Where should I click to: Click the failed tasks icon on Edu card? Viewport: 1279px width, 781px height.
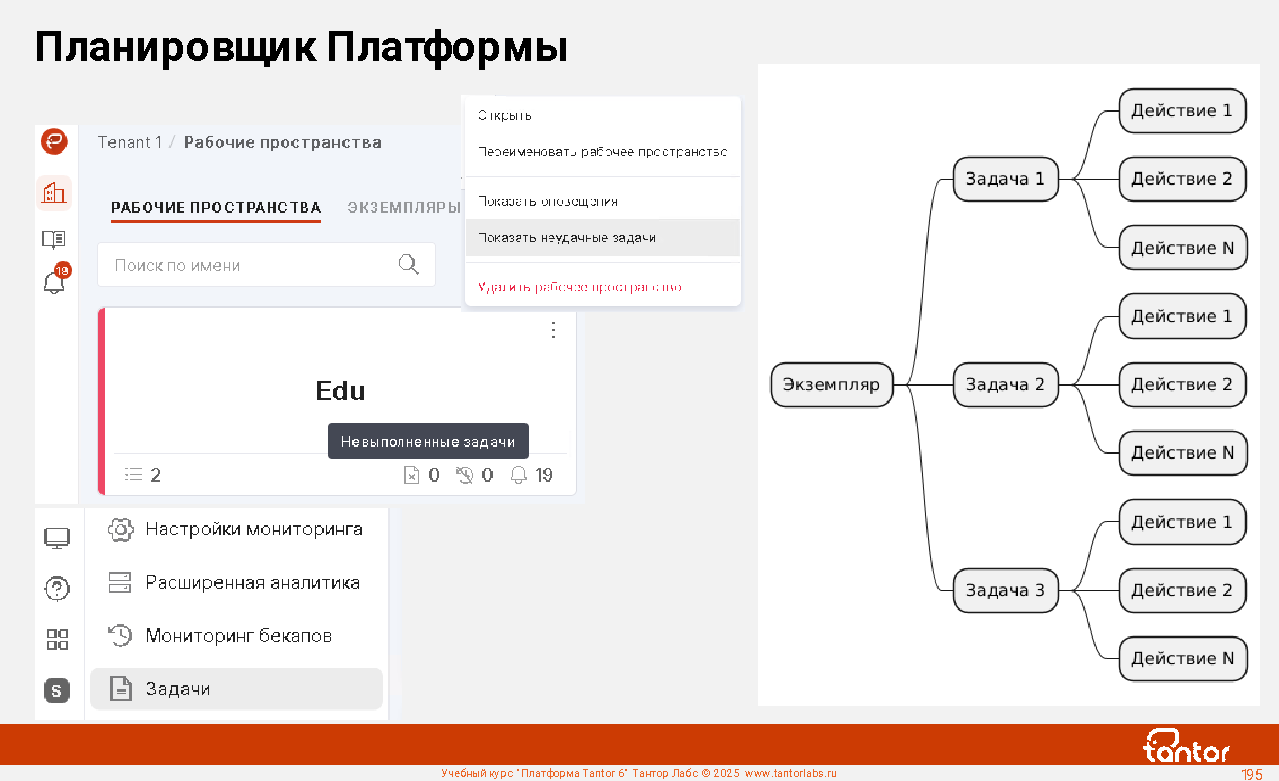[x=411, y=476]
